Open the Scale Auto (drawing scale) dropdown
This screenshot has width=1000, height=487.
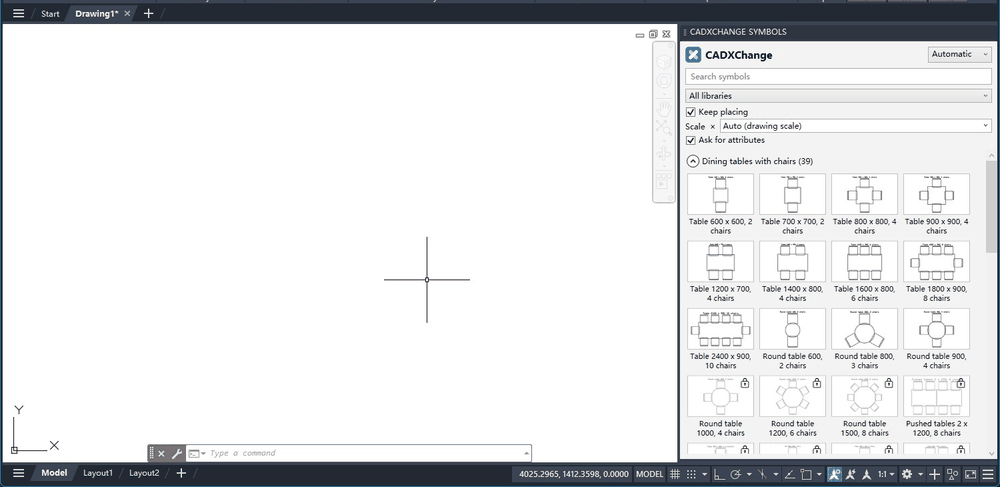pos(855,126)
